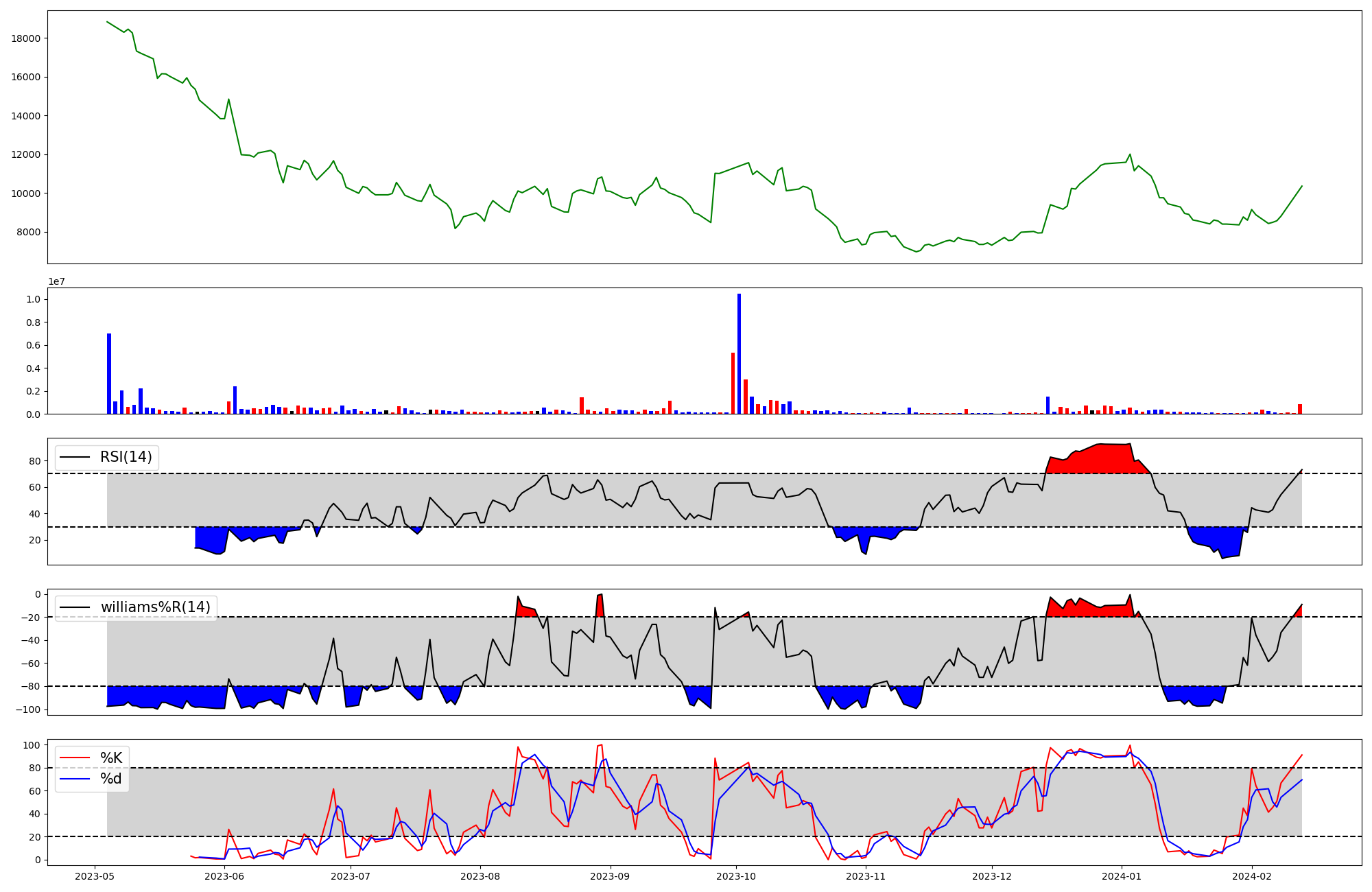Click the 2023-10 x-axis date label
The width and height of the screenshot is (1372, 892).
click(x=737, y=876)
